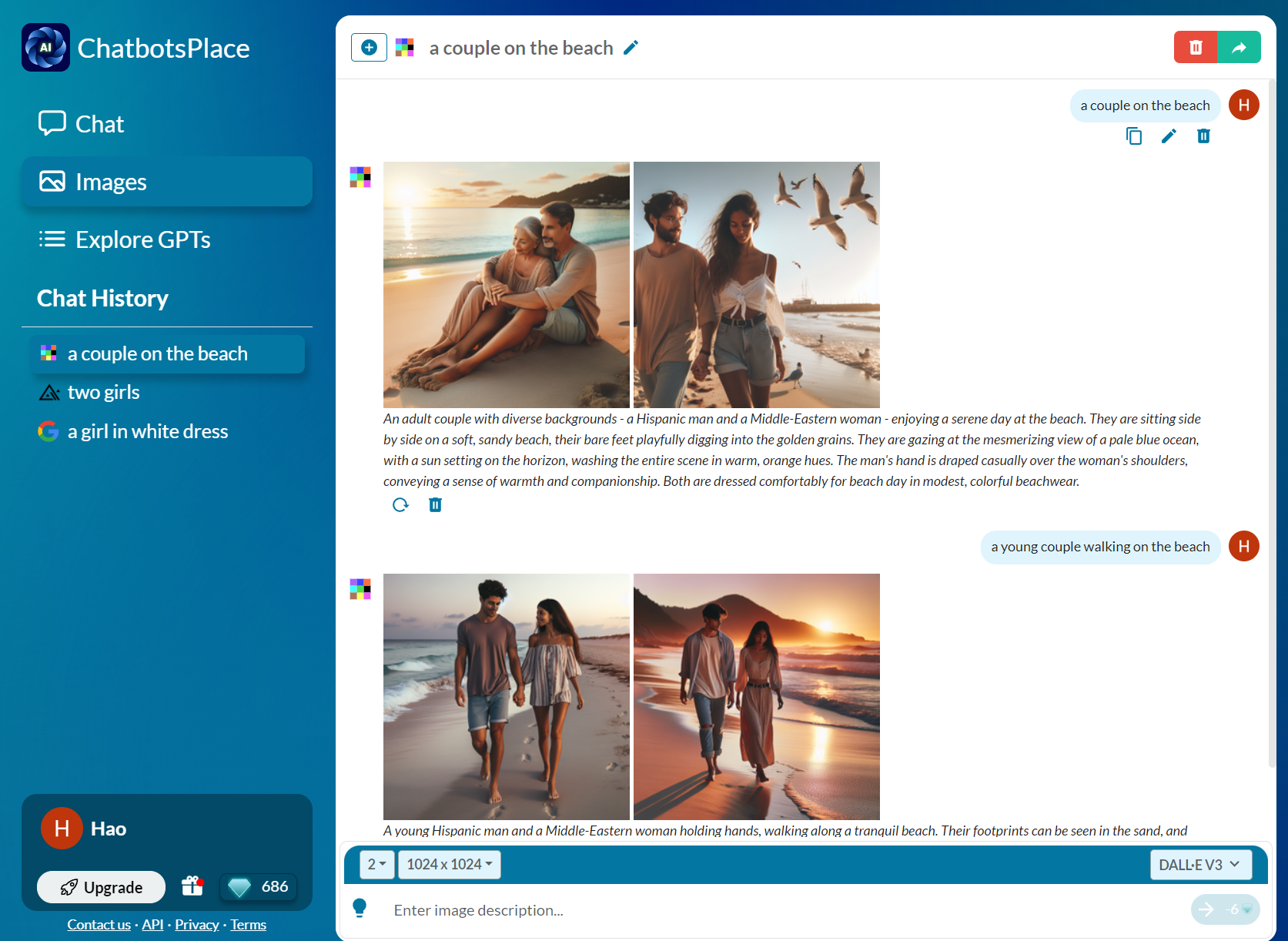Image resolution: width=1288 pixels, height=941 pixels.
Task: Open the DALL·E V3 model dropdown
Action: [x=1199, y=865]
